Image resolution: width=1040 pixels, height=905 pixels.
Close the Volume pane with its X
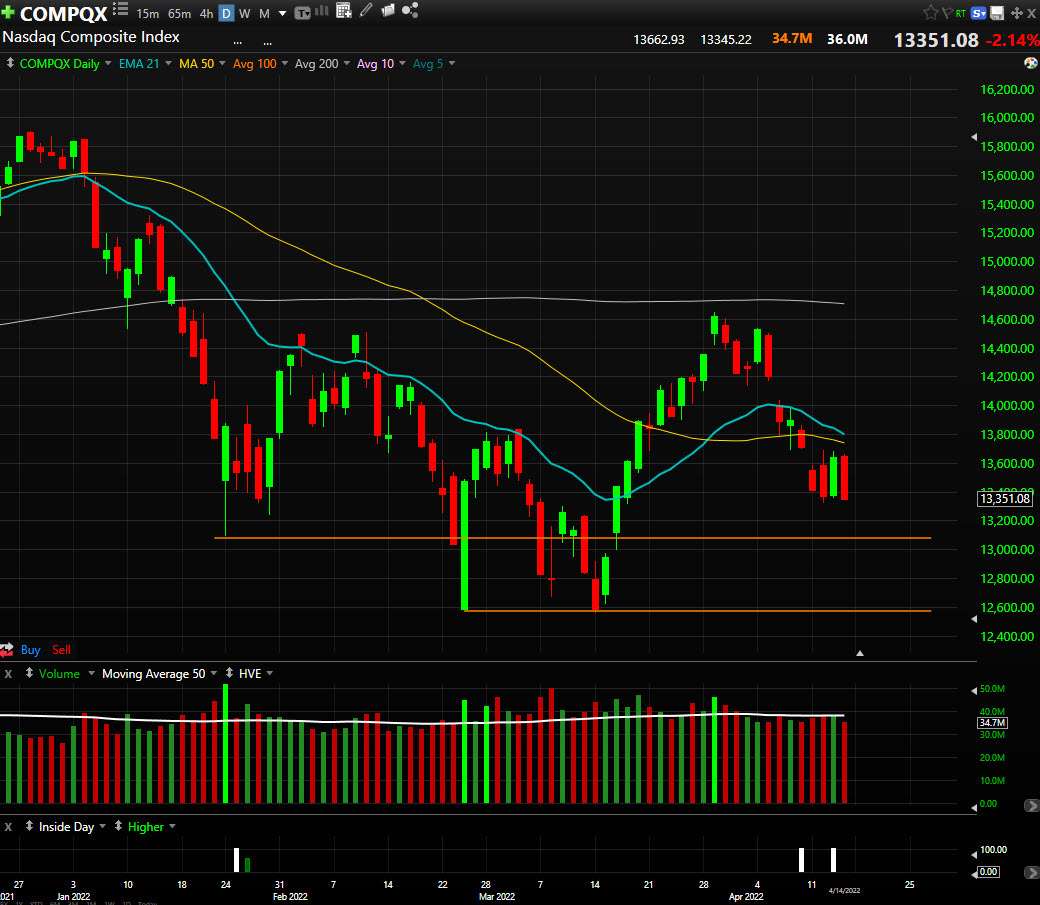9,673
